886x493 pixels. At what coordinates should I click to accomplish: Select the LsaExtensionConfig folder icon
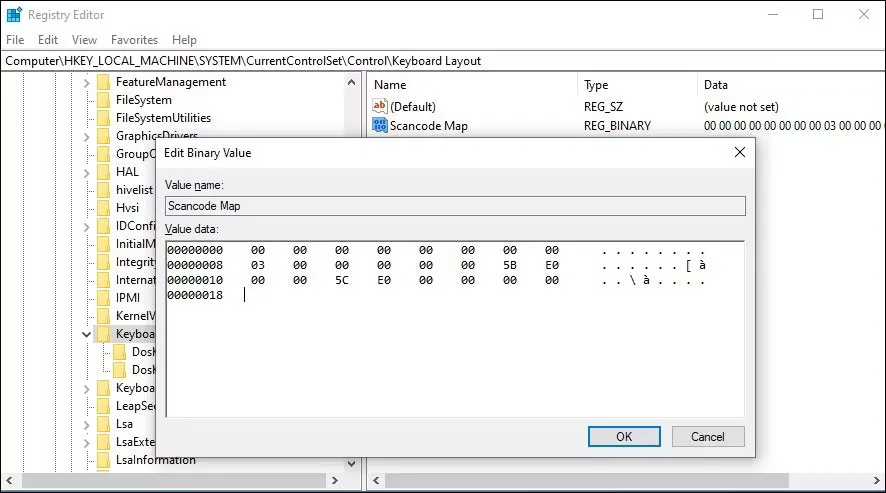pyautogui.click(x=103, y=442)
